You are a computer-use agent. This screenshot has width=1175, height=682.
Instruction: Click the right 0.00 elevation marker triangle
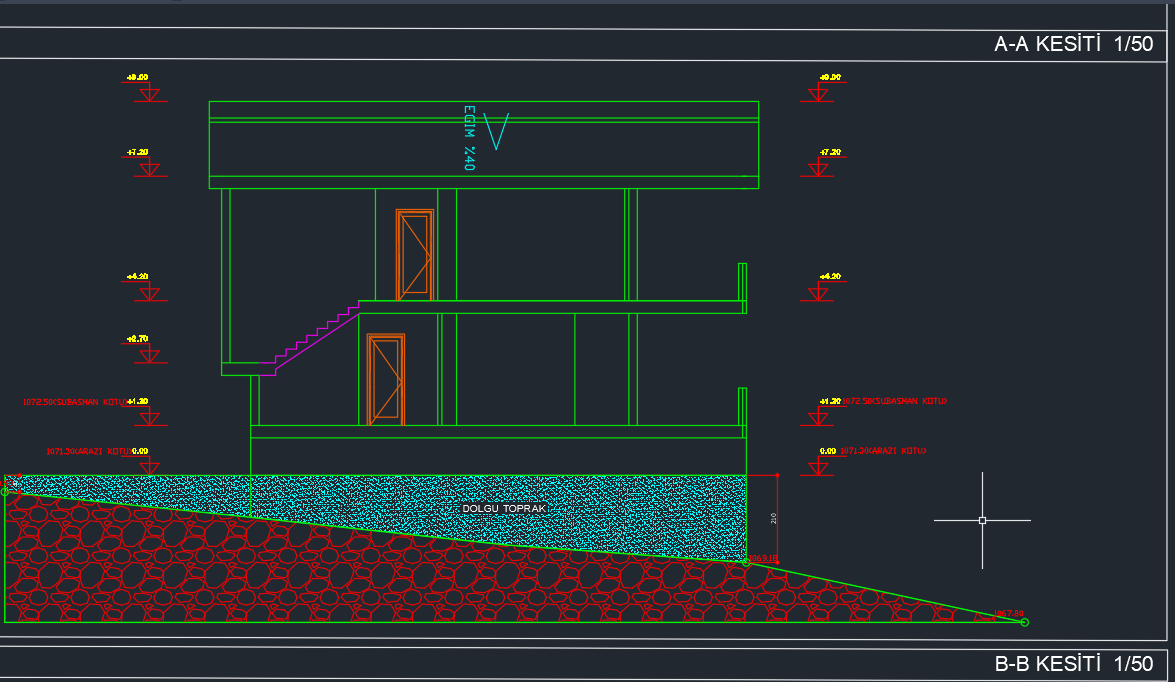[819, 466]
